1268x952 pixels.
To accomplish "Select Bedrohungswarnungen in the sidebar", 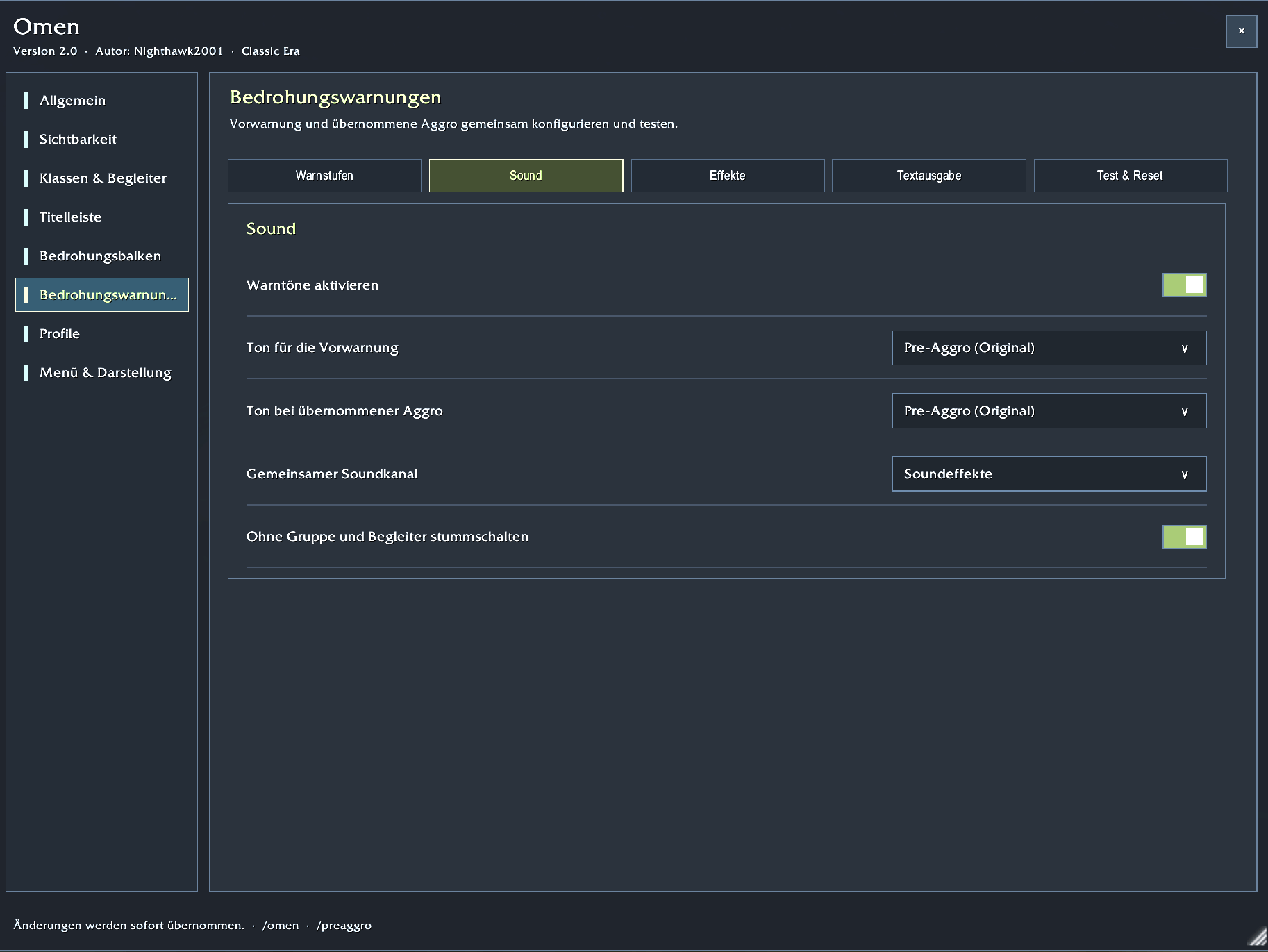I will 101,295.
